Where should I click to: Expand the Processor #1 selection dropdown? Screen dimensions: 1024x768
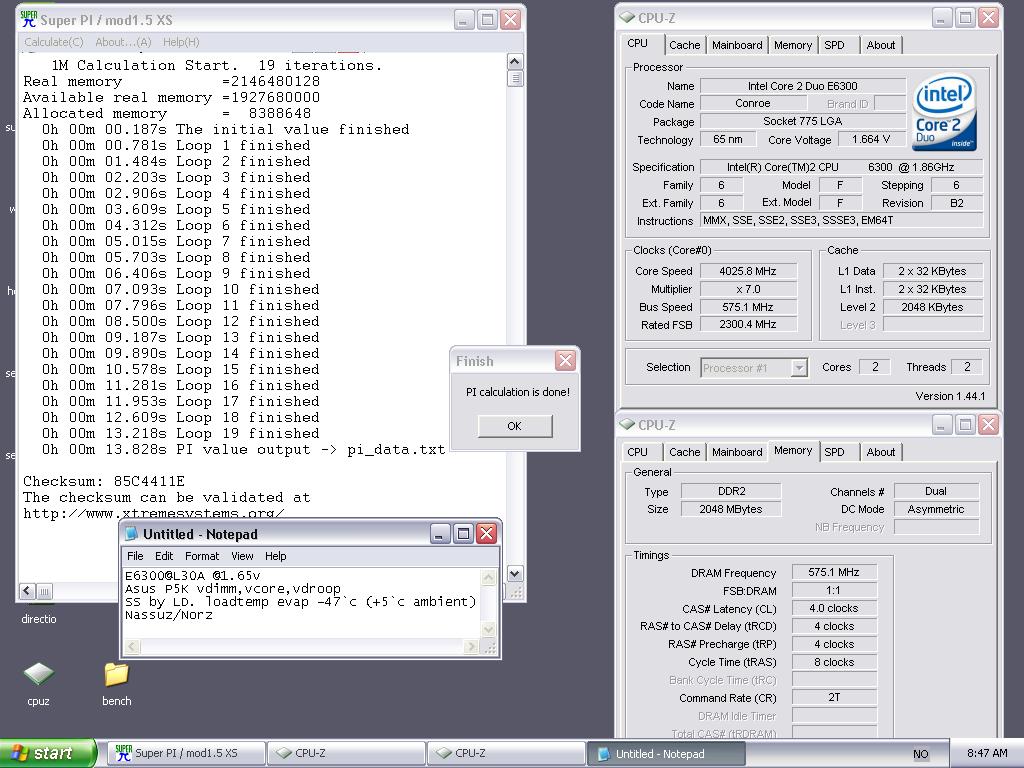pyautogui.click(x=799, y=368)
